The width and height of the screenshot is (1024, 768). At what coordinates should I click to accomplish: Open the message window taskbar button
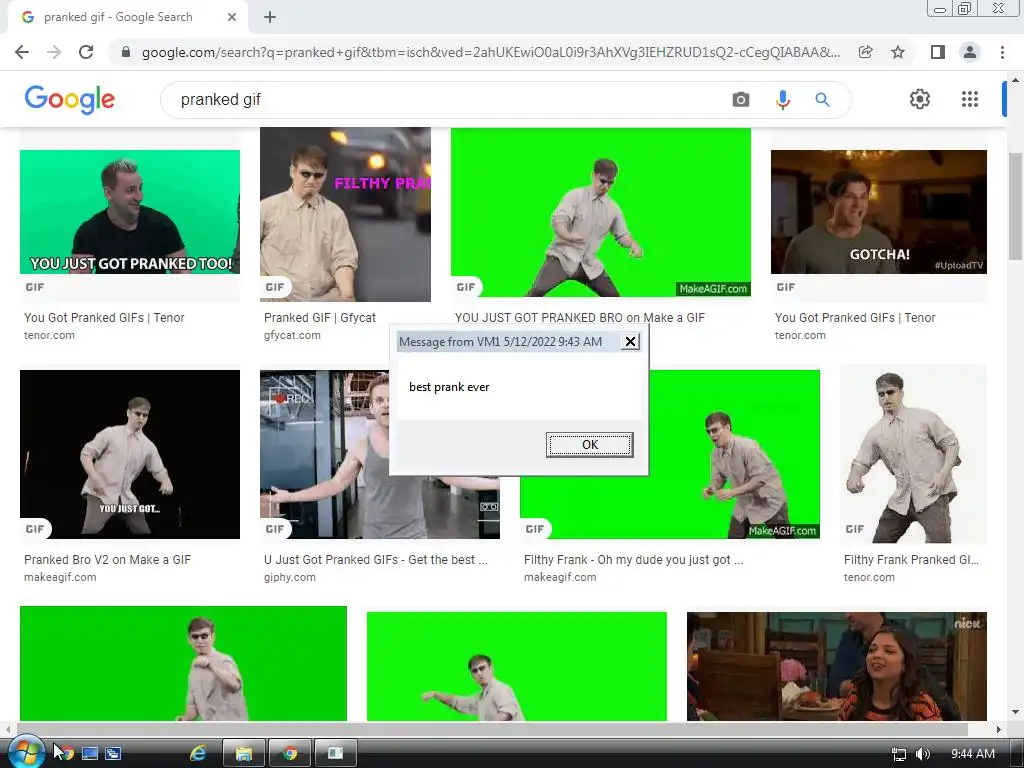[336, 754]
